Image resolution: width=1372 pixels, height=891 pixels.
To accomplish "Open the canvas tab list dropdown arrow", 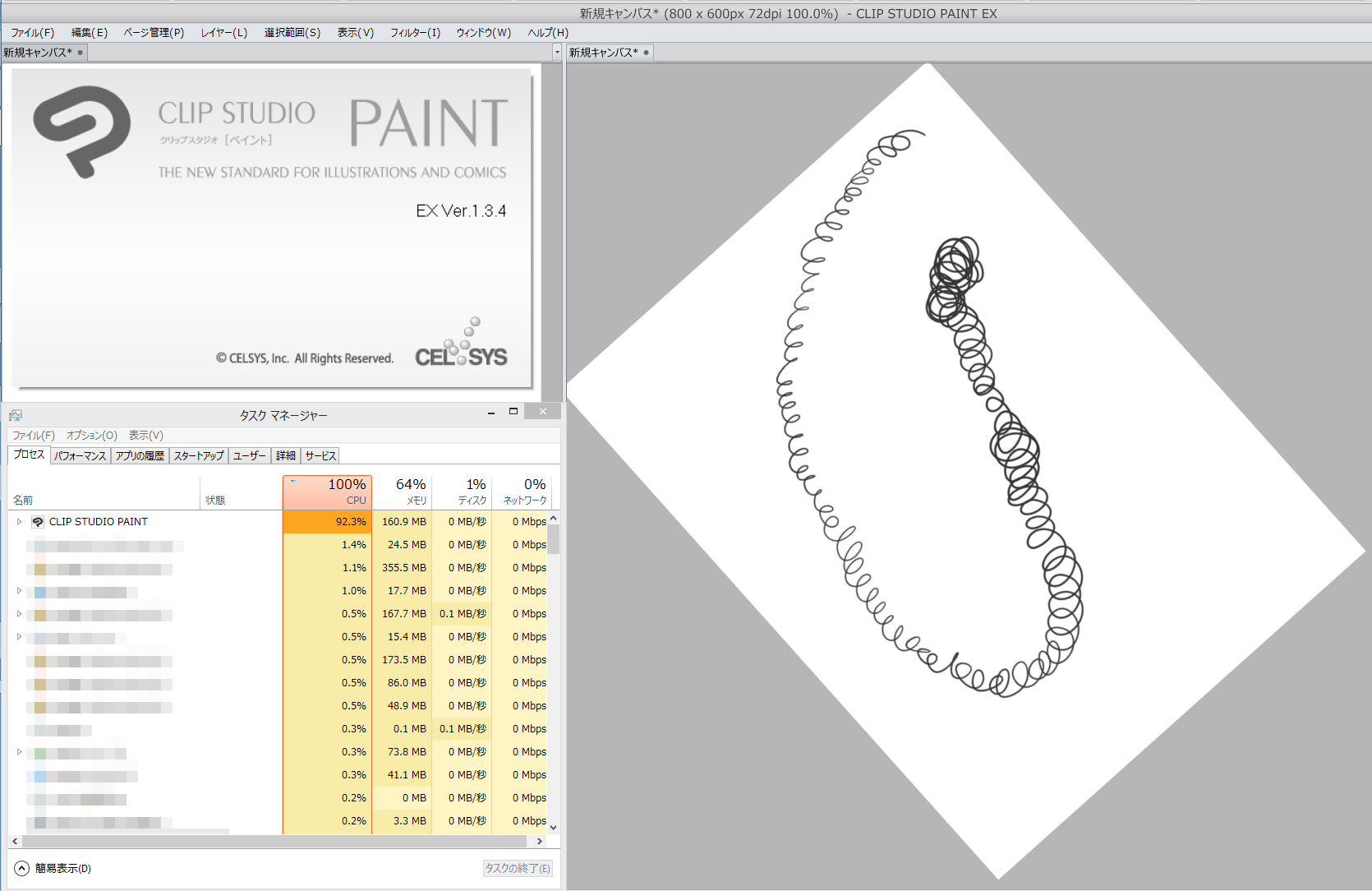I will tap(557, 53).
